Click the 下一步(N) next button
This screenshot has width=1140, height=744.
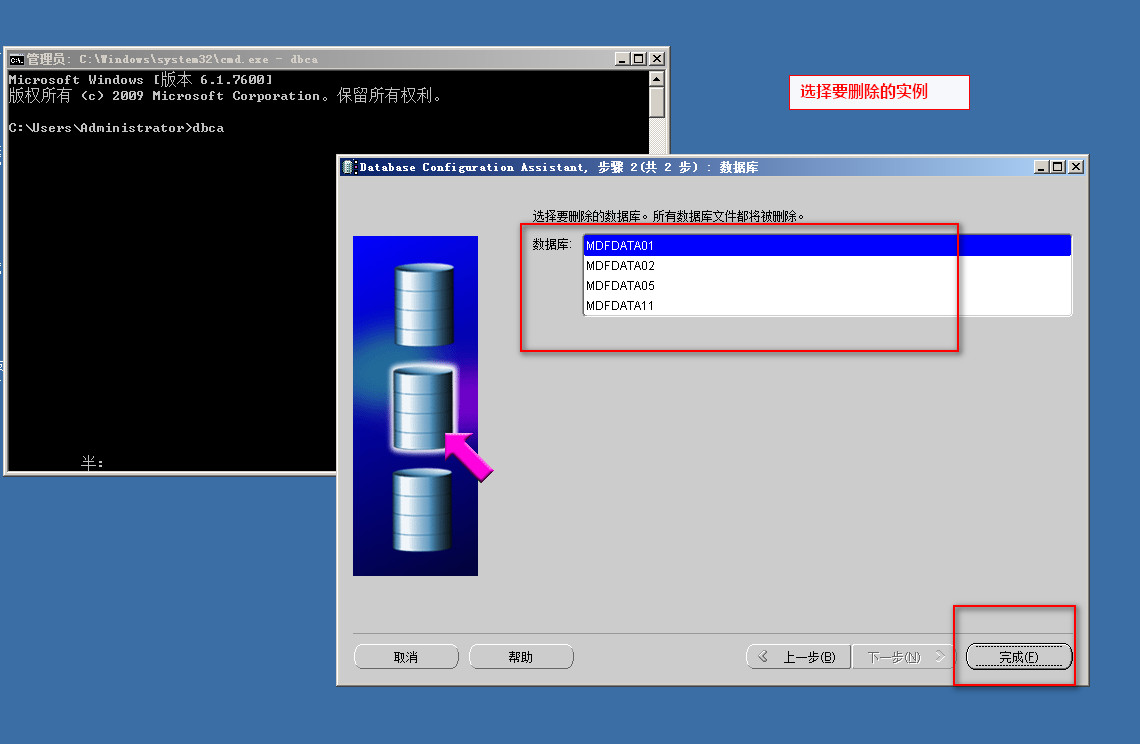click(x=901, y=657)
